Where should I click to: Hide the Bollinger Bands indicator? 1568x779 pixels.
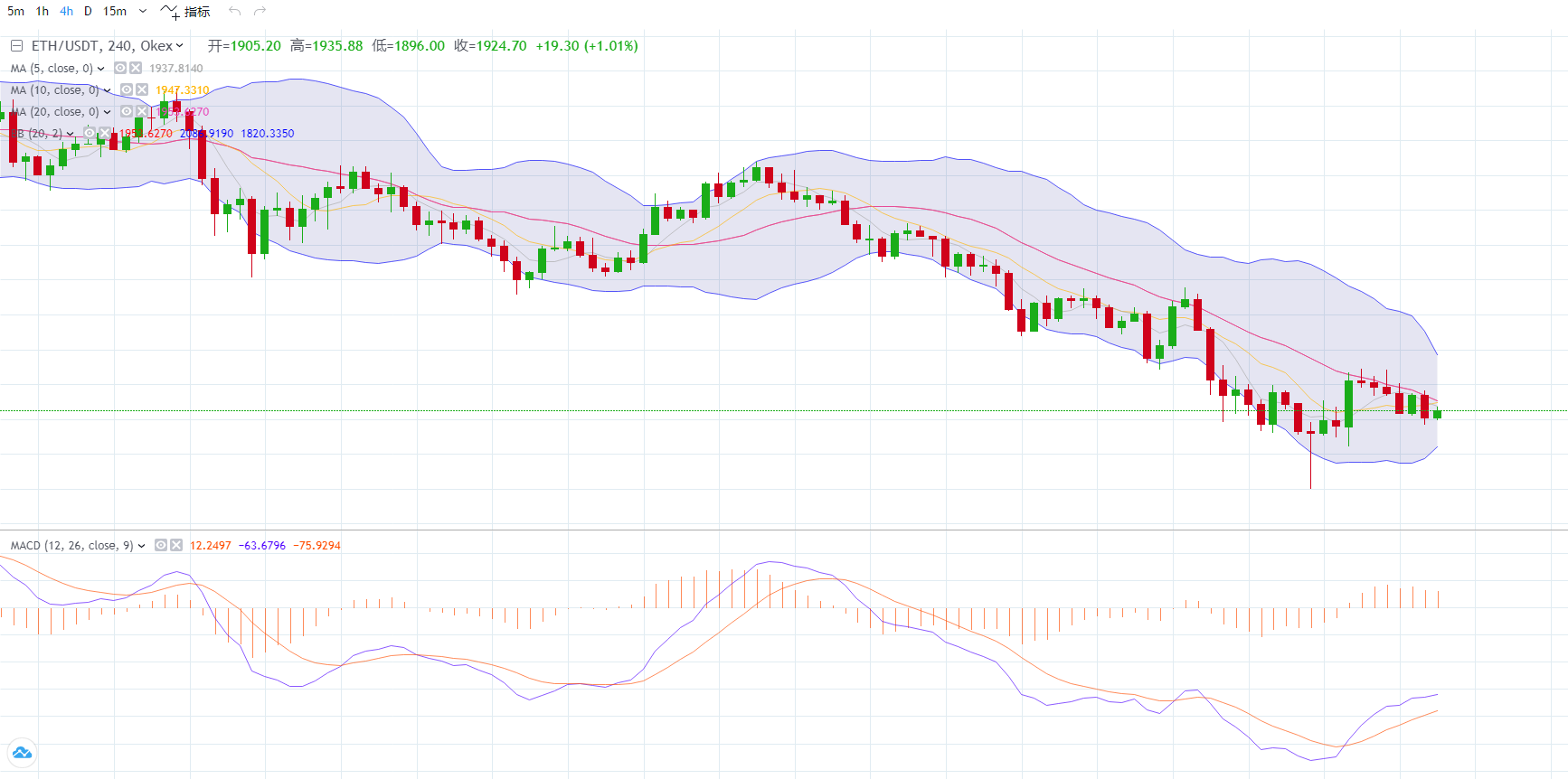tap(90, 133)
